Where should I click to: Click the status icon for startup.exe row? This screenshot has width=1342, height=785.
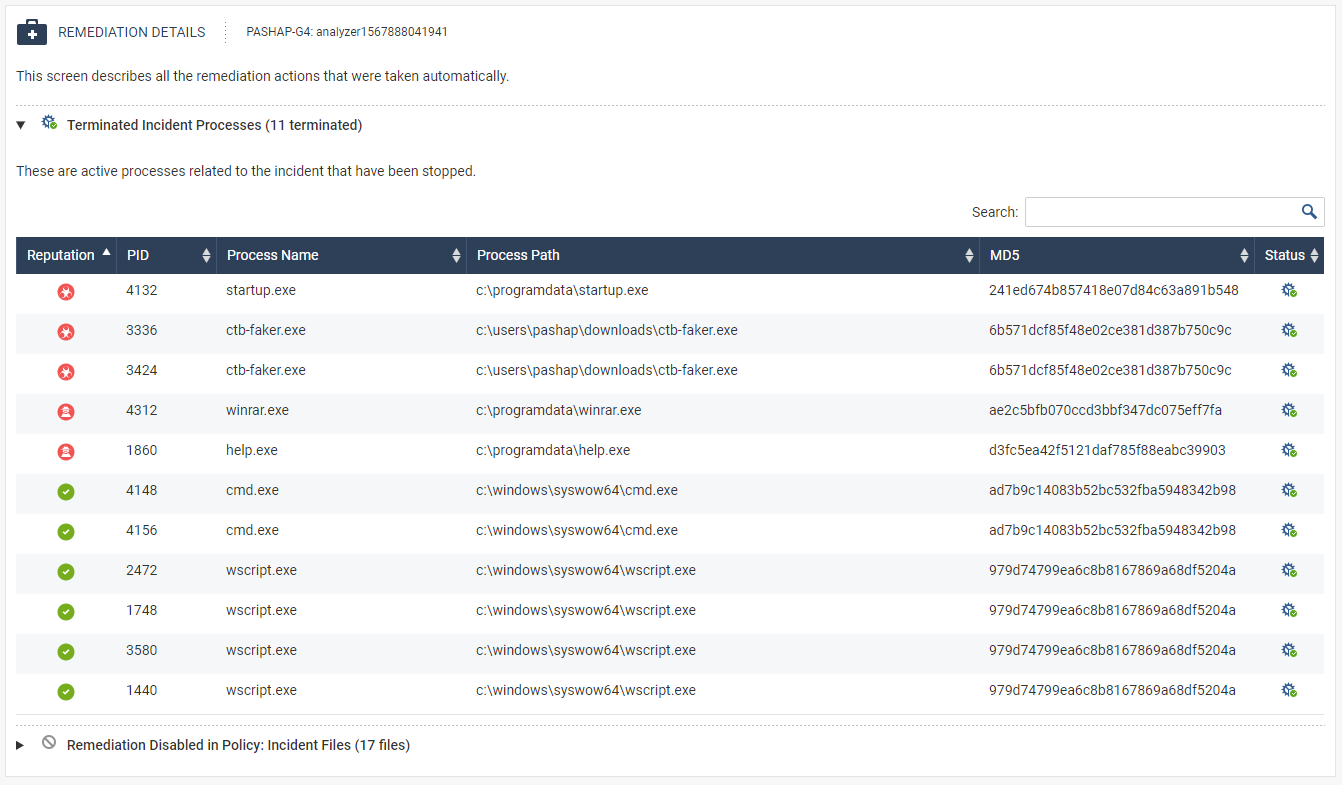1289,291
